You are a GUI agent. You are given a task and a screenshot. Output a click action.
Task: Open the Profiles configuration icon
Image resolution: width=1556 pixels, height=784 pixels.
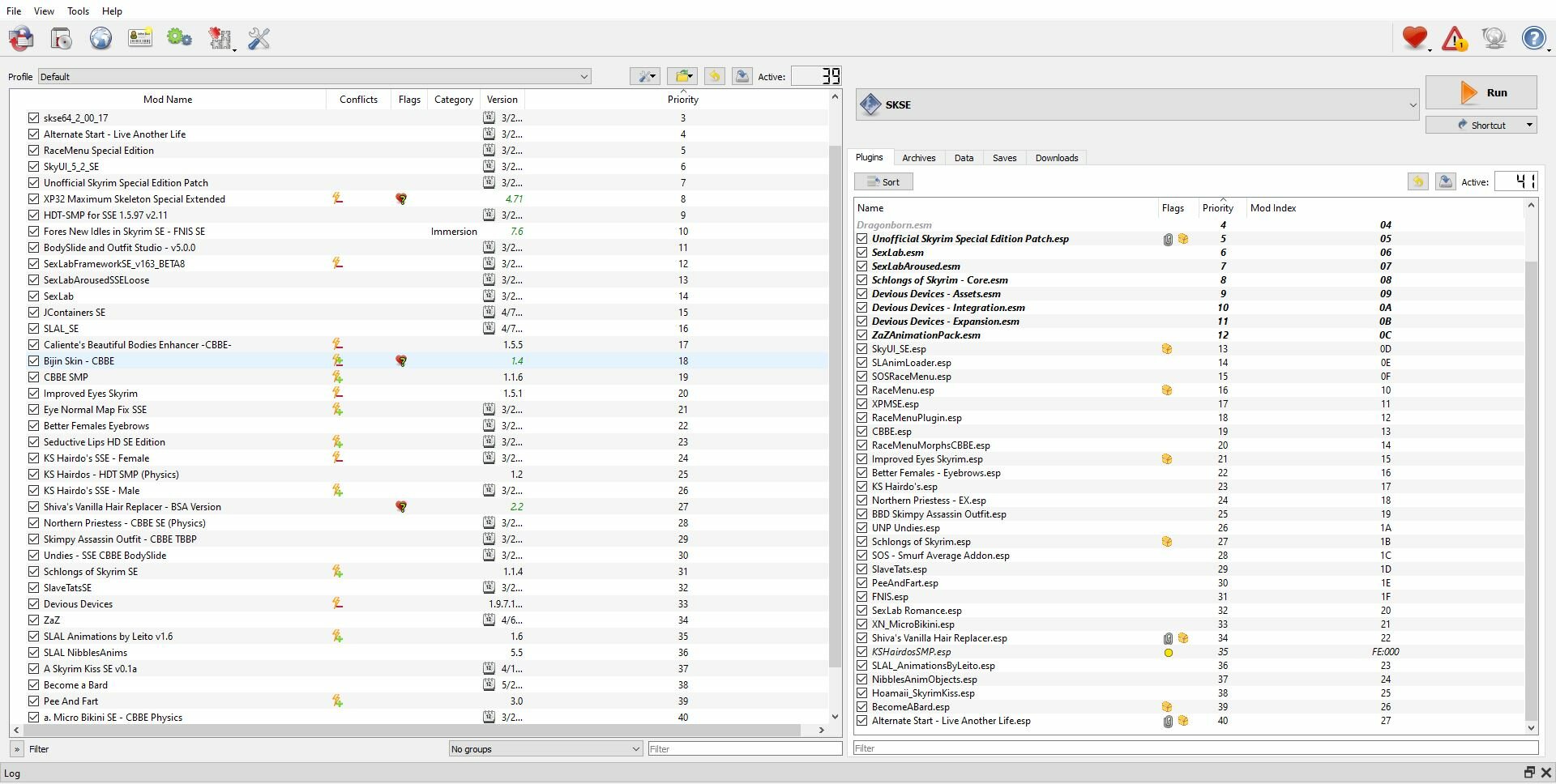pos(140,38)
